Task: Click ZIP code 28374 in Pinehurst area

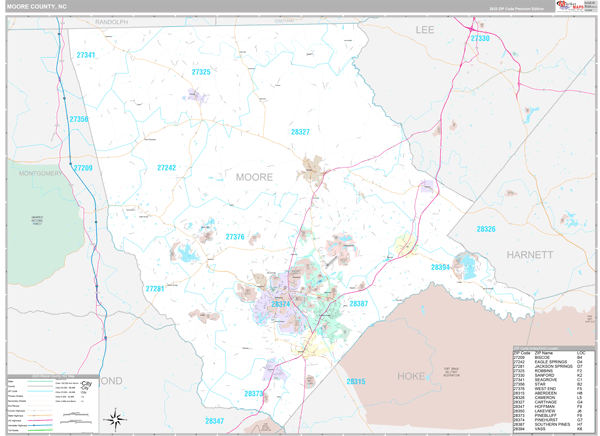Action: (281, 304)
